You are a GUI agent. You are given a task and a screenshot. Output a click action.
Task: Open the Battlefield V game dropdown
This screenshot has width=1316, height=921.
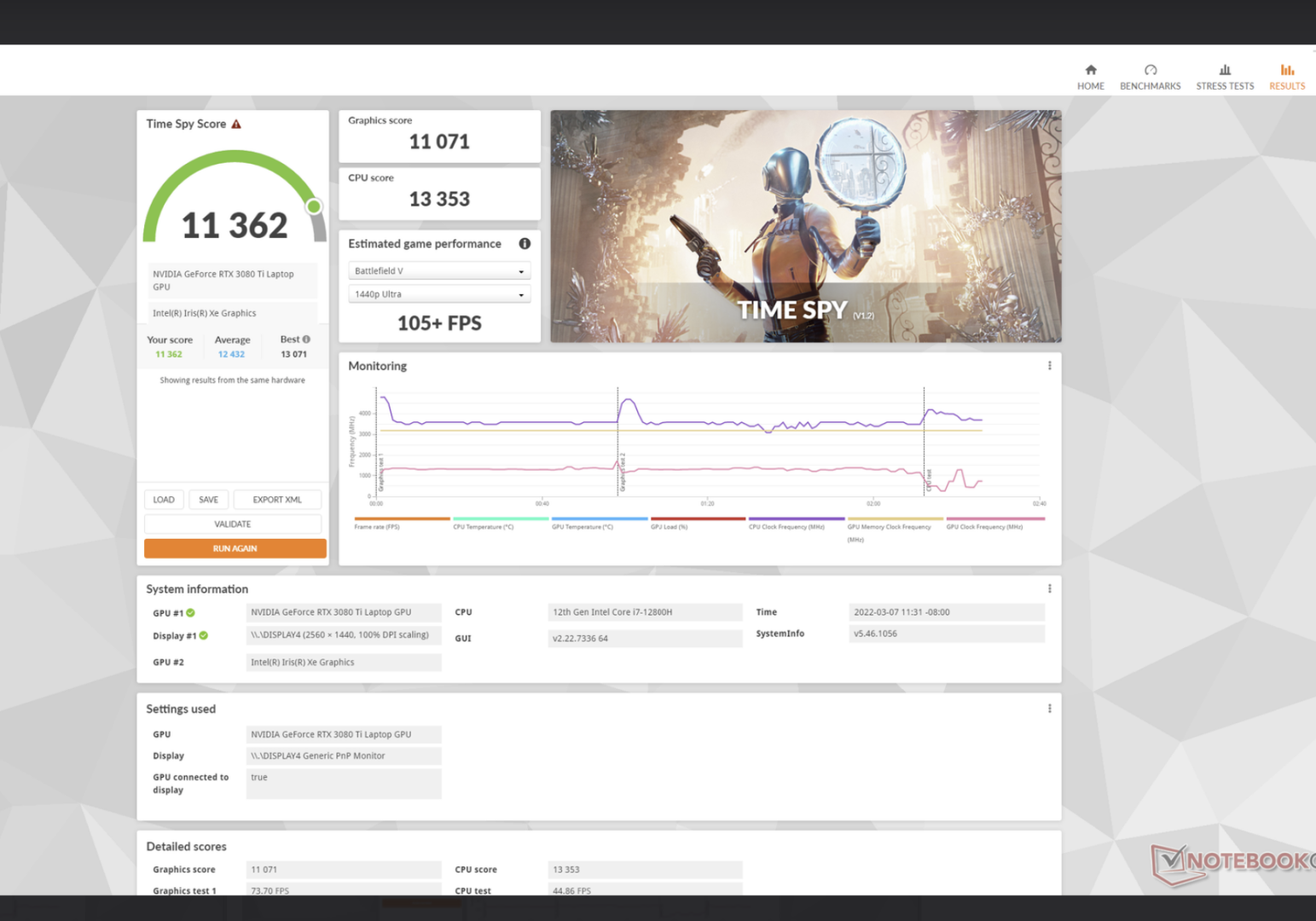(439, 271)
